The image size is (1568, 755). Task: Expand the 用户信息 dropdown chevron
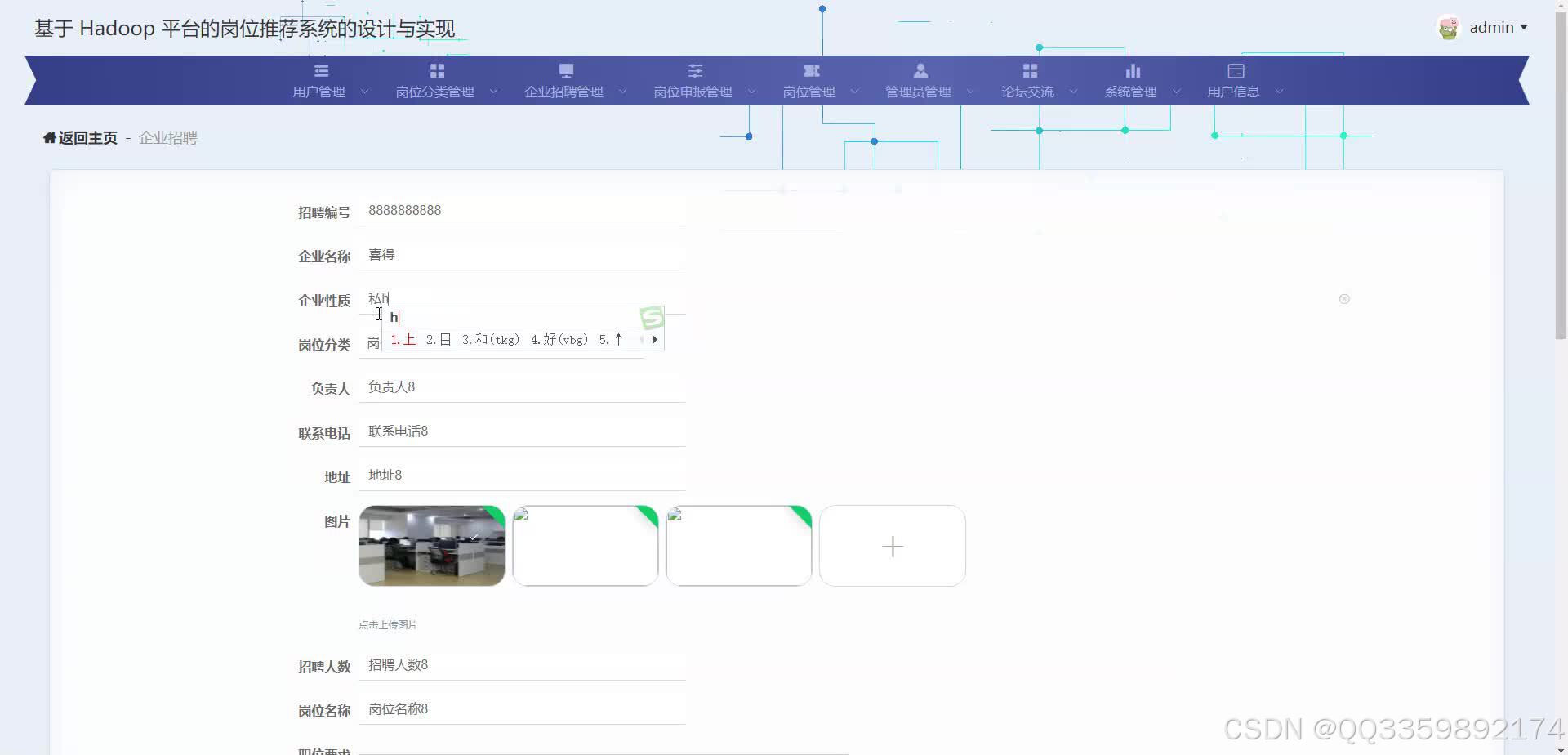[1279, 92]
